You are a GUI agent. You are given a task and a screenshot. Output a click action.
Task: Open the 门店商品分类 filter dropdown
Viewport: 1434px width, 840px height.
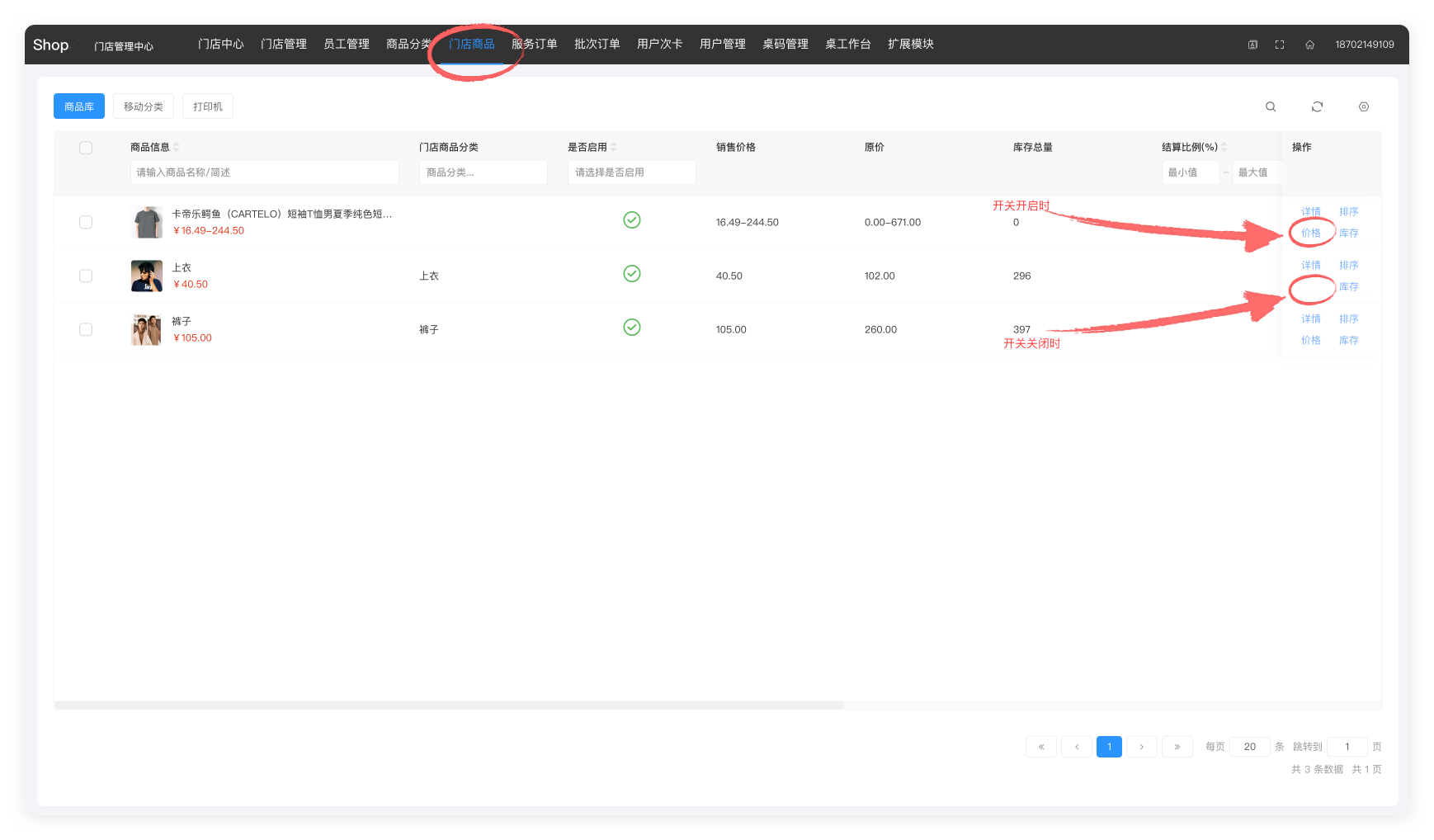coord(483,172)
